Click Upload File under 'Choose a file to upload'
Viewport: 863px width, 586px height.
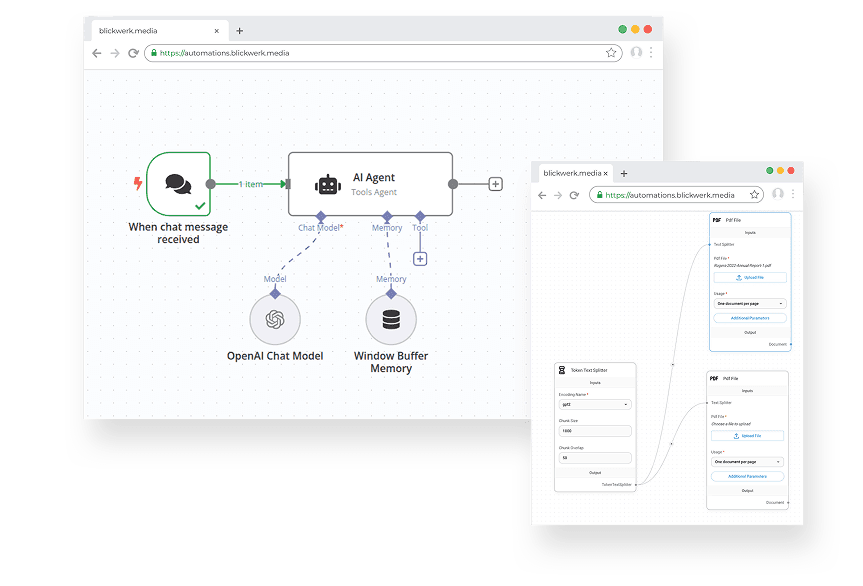747,436
